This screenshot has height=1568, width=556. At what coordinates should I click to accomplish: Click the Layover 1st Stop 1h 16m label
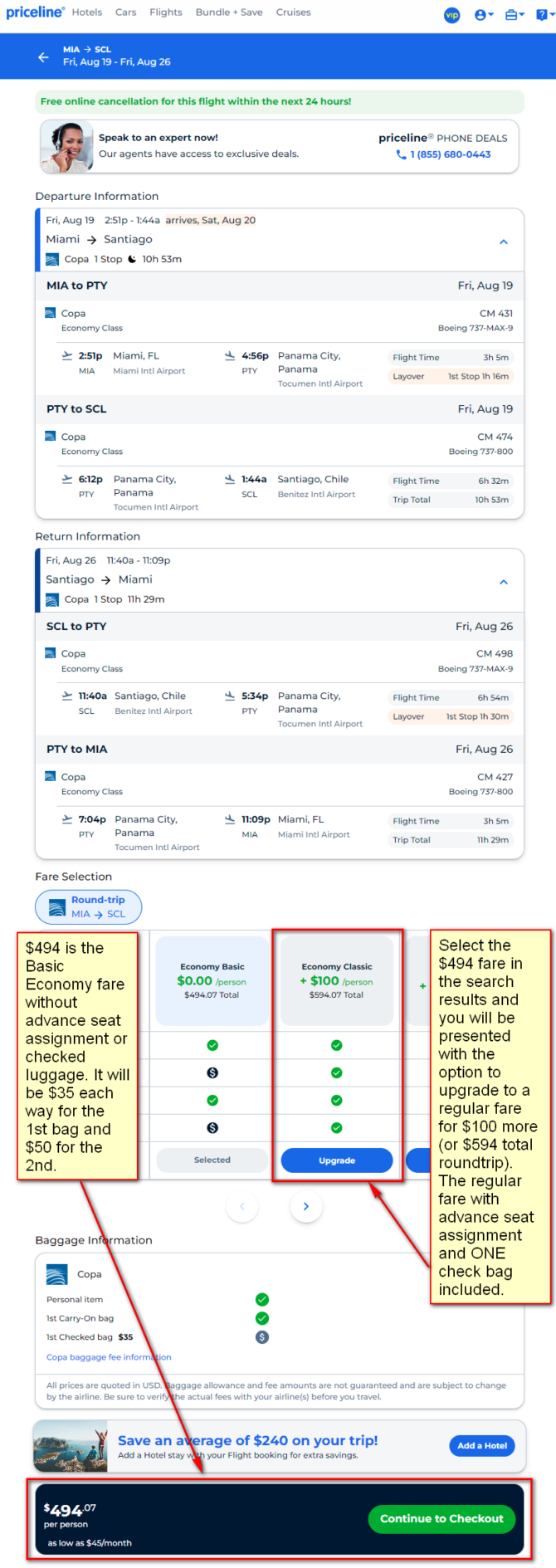click(451, 377)
